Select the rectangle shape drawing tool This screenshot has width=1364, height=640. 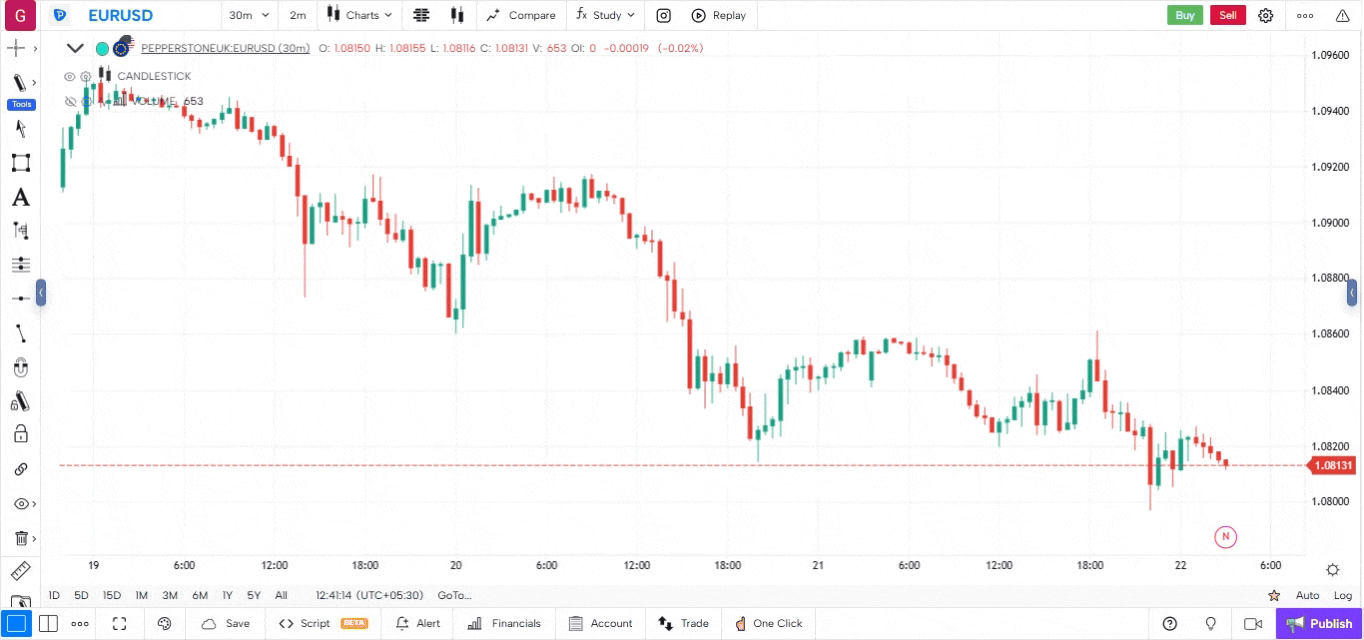(x=20, y=163)
